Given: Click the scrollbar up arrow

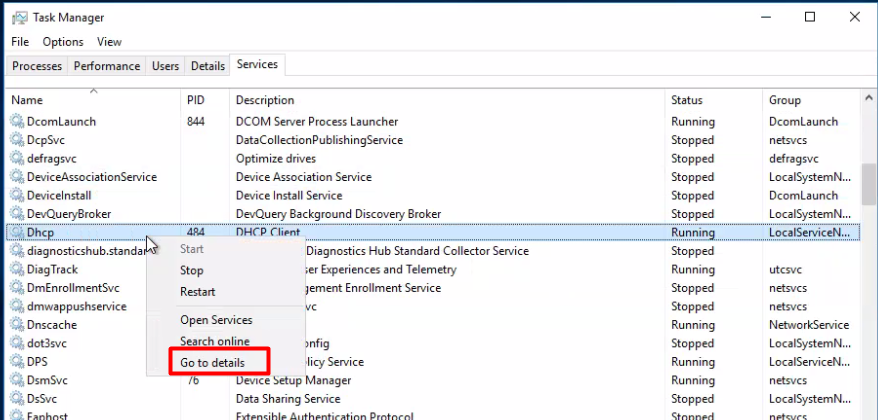Looking at the screenshot, I should [869, 98].
